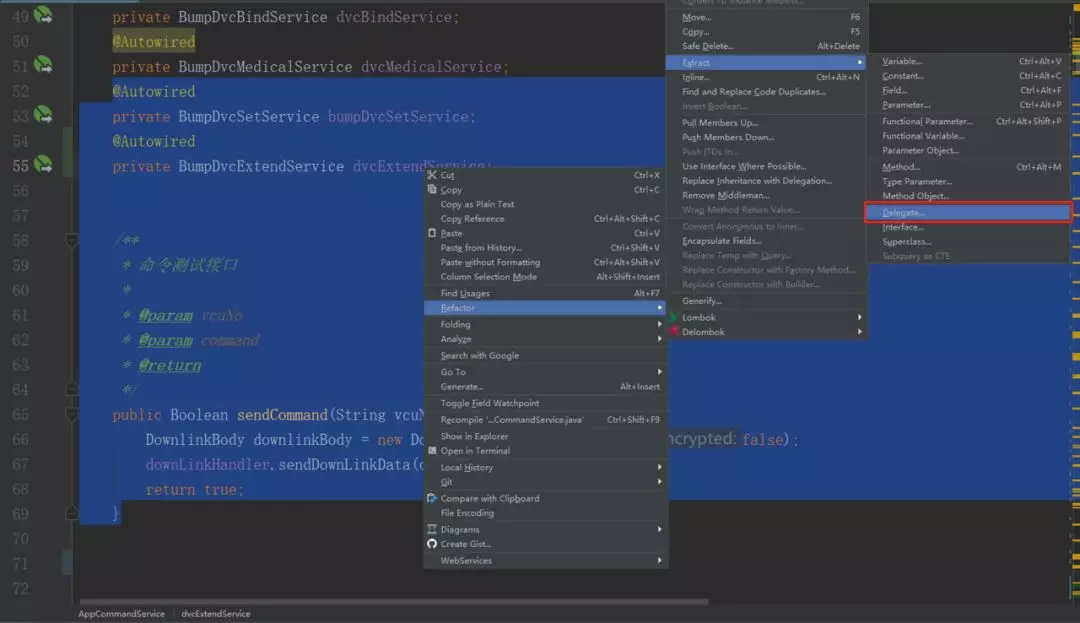Screen dimensions: 1080x623
Task: Click the Paste clipboard icon
Action: [x=432, y=233]
